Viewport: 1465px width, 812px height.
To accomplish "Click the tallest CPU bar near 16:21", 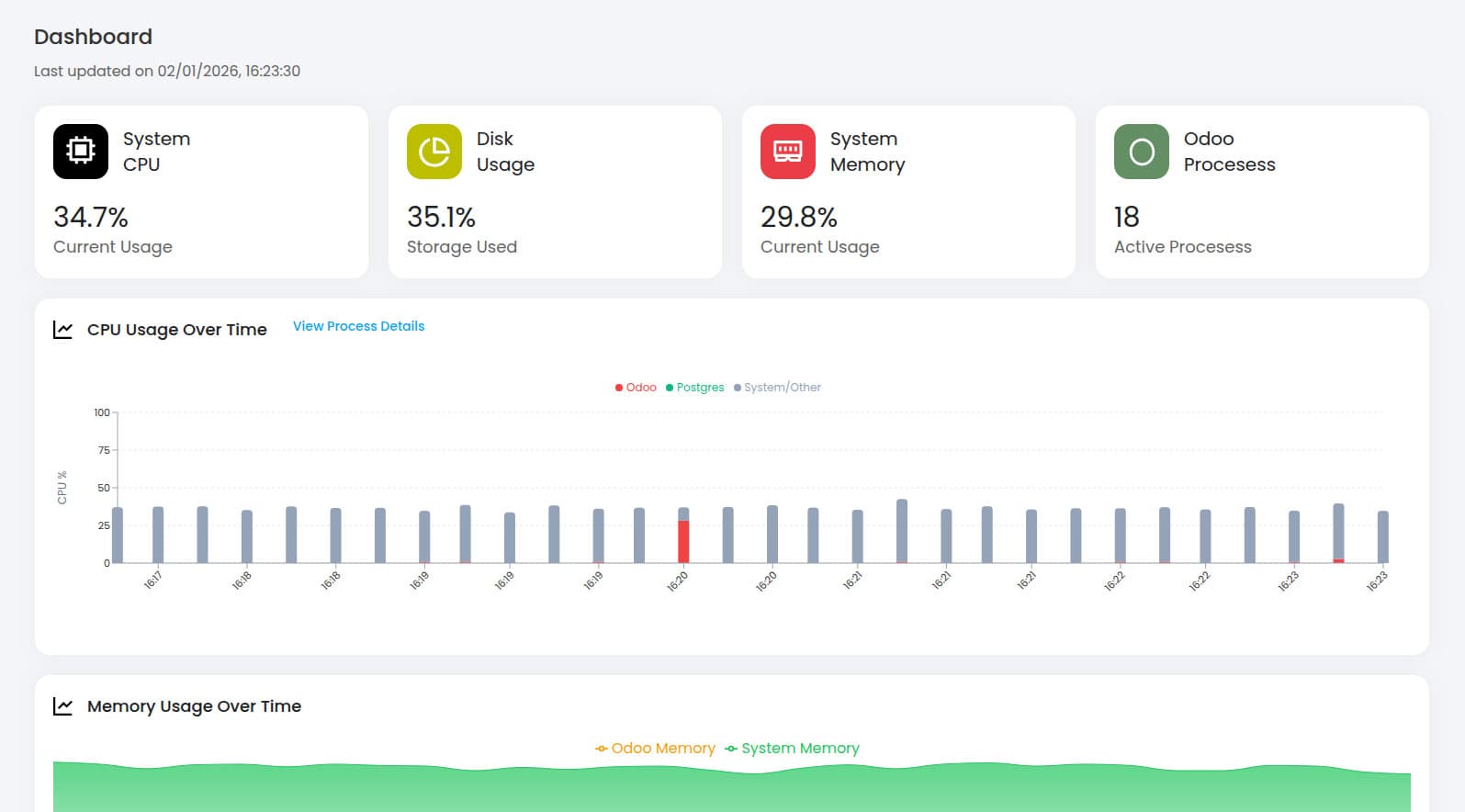I will pos(902,531).
